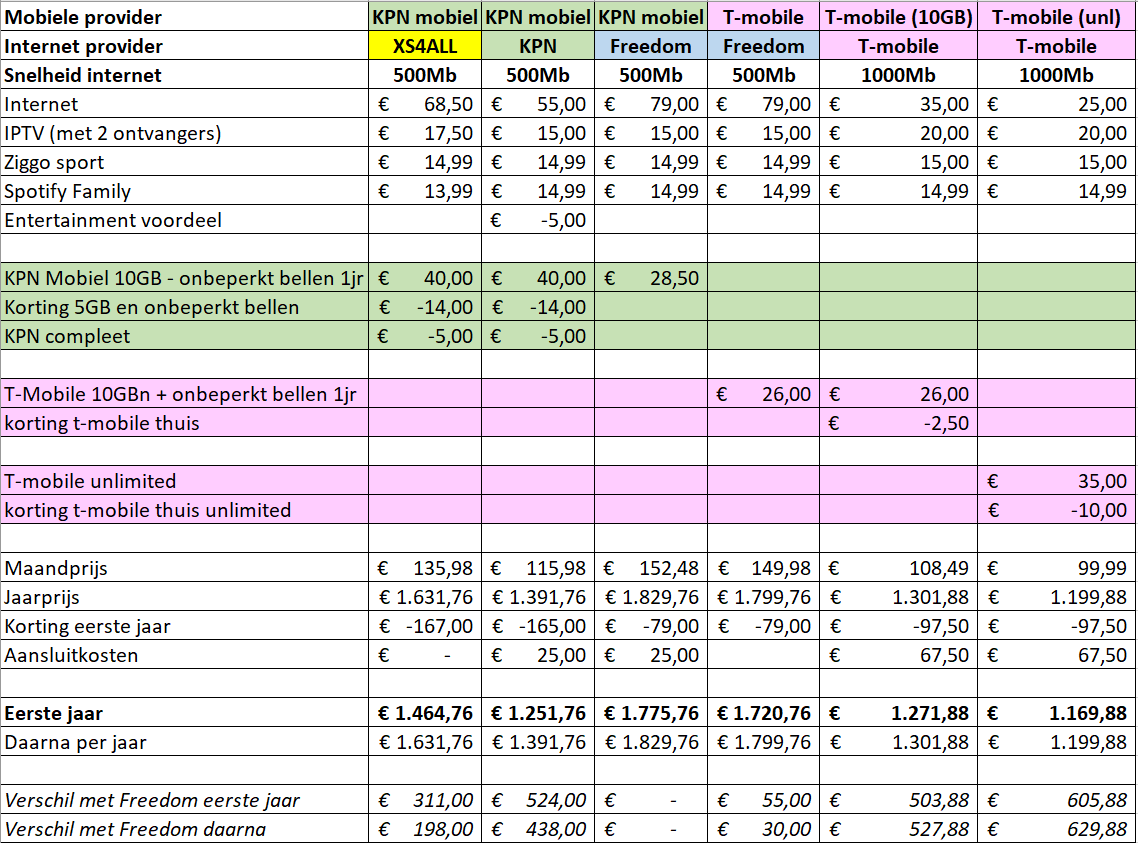
Task: Click the 108,49 Maandprijs cell
Action: pos(898,568)
